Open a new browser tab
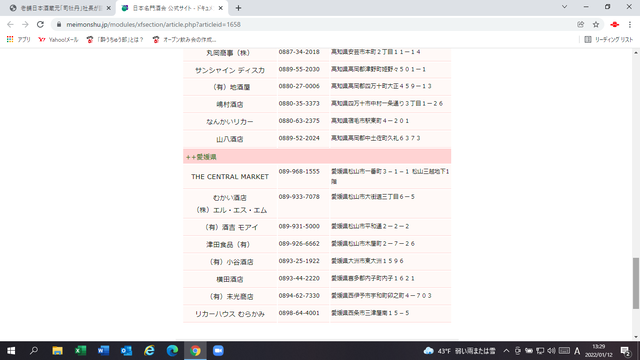 pos(238,8)
